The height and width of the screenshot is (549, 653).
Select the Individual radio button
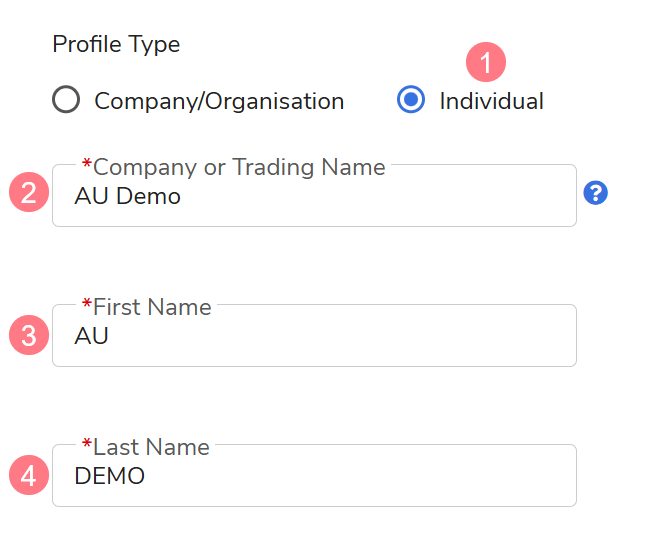click(x=411, y=101)
